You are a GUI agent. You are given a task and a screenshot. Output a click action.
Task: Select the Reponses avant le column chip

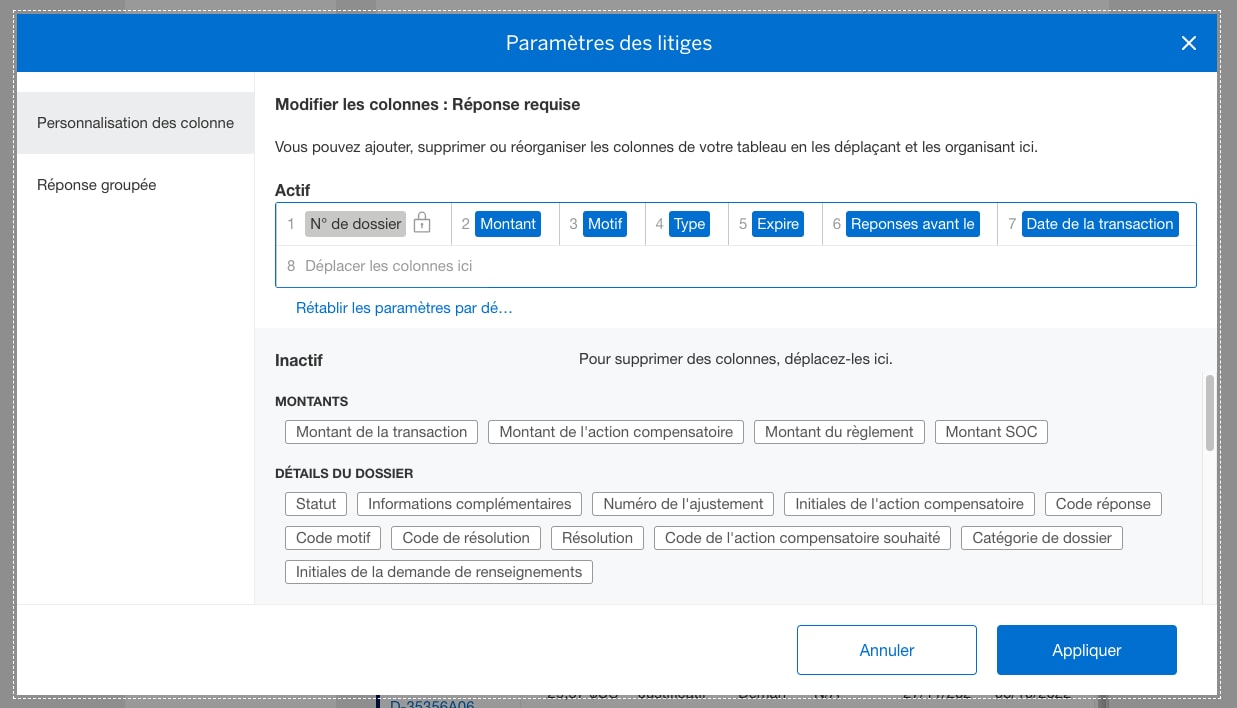[912, 224]
